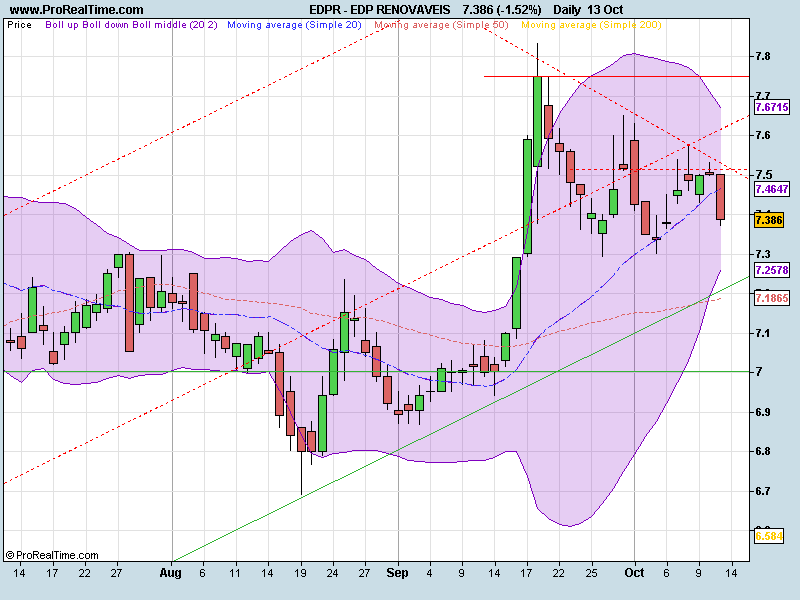
Task: Click the 11 date label on the axis
Action: pos(235,573)
